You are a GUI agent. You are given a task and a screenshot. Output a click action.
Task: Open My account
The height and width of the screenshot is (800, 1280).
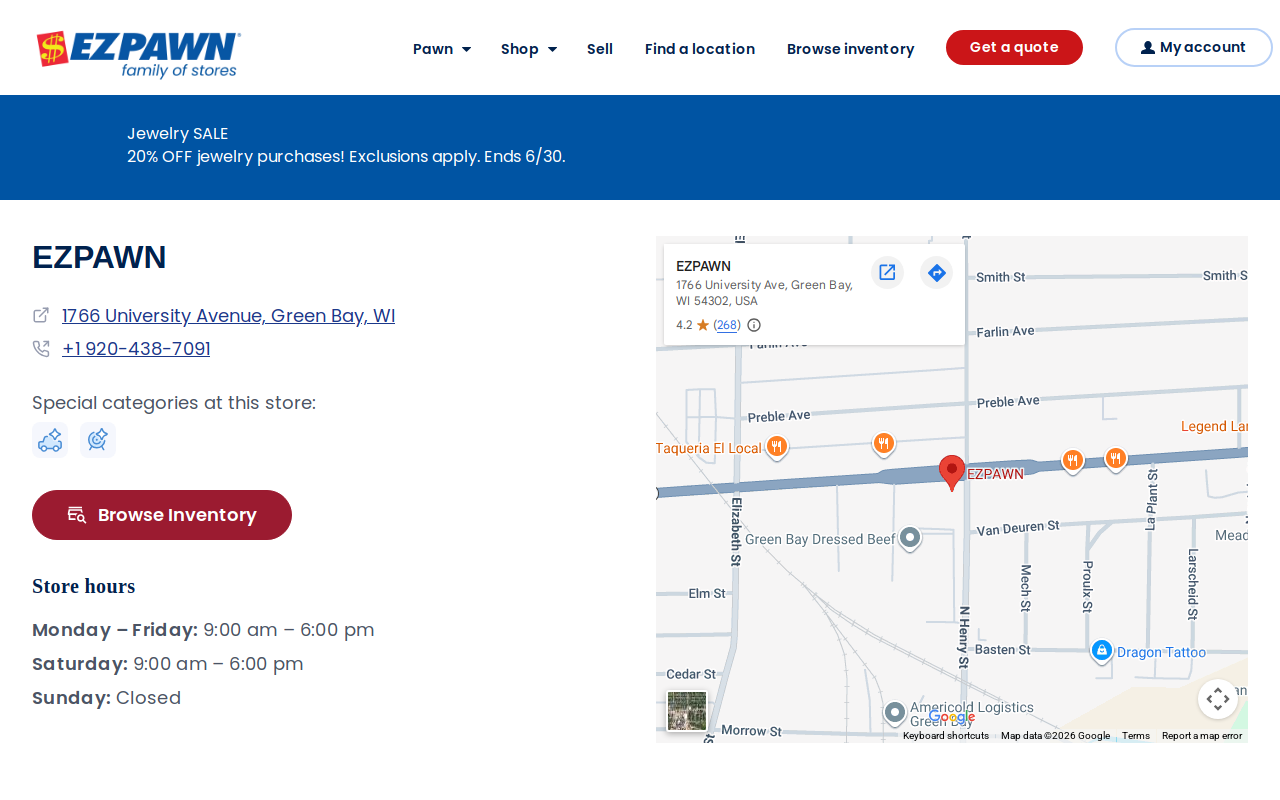coord(1194,47)
